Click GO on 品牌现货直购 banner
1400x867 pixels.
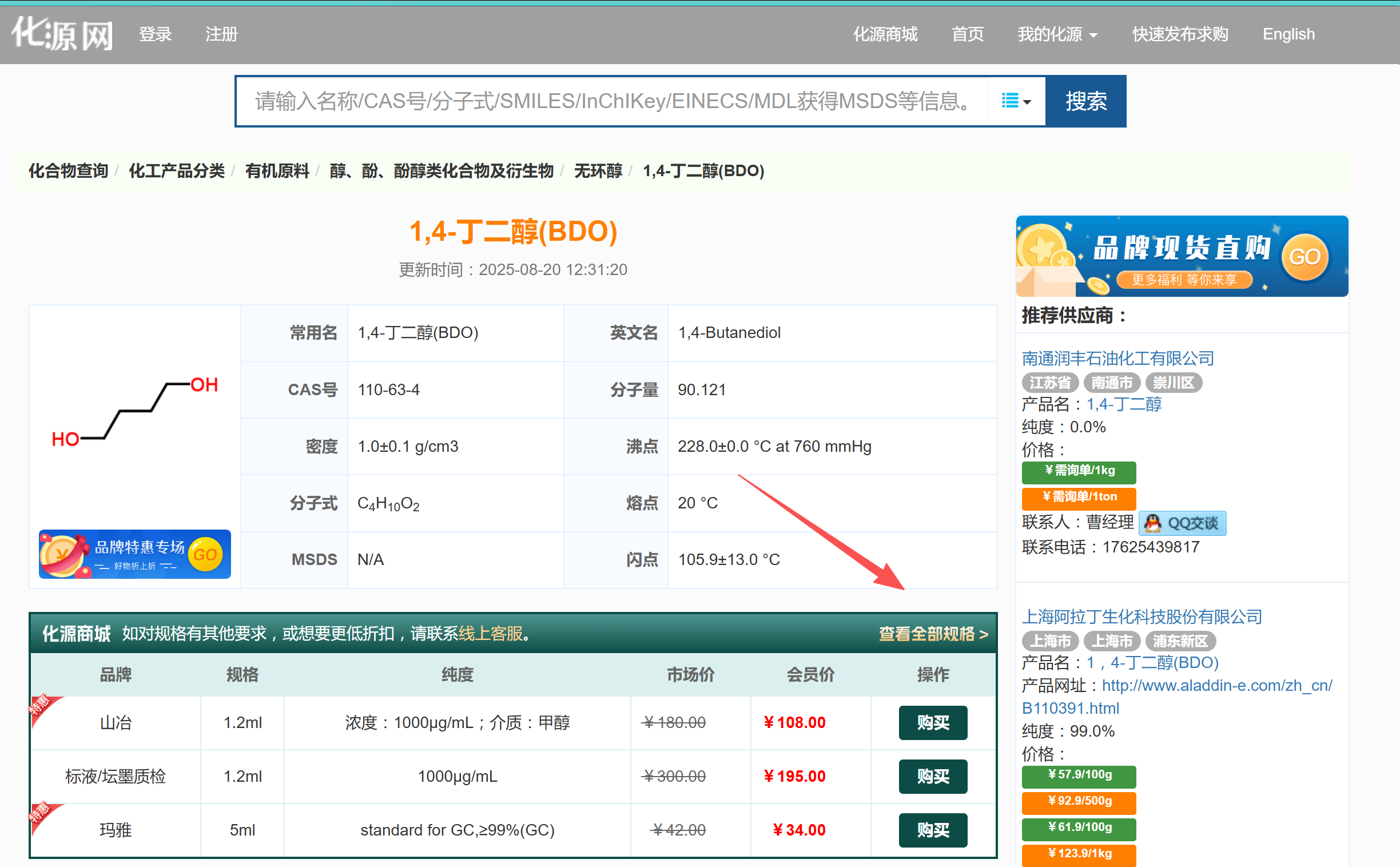pyautogui.click(x=1304, y=256)
